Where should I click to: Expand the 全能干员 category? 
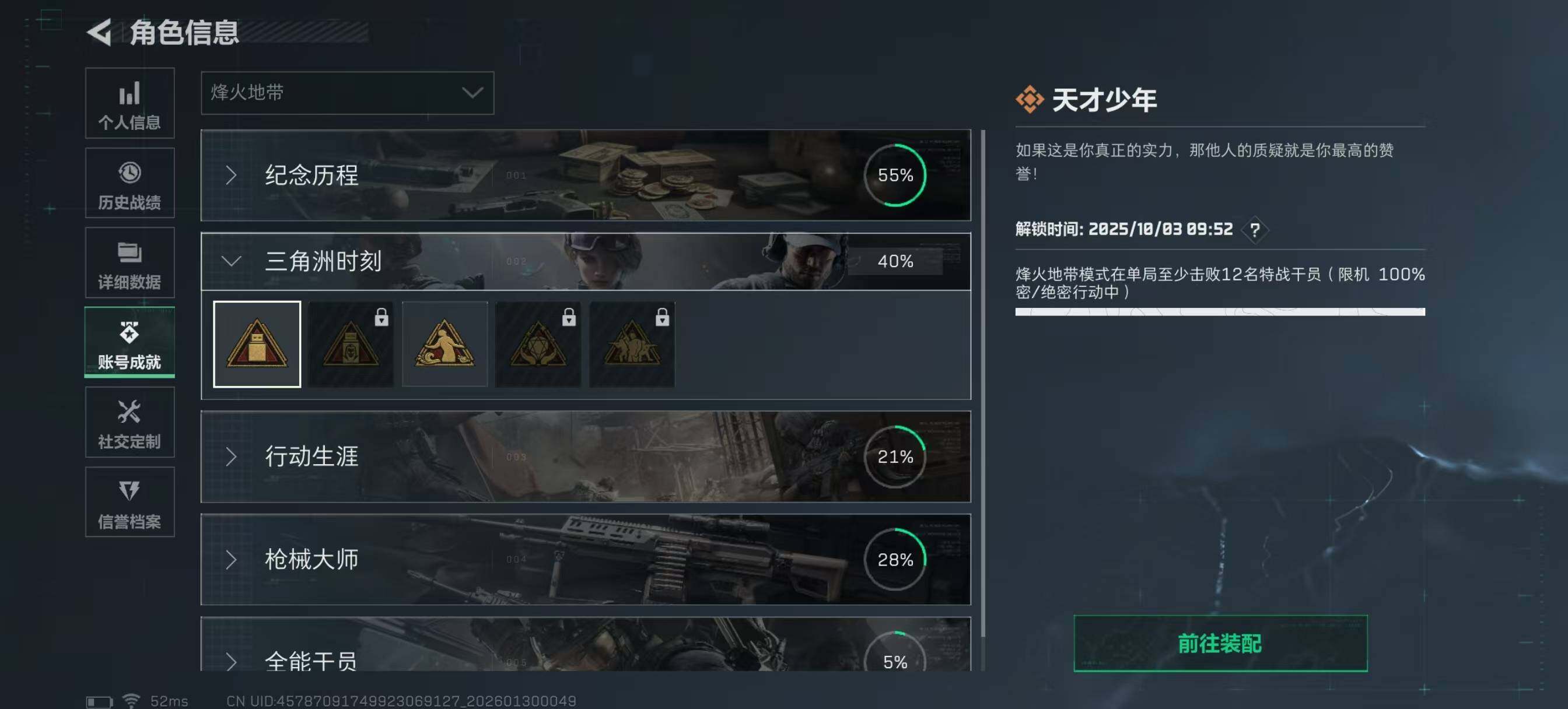point(586,645)
